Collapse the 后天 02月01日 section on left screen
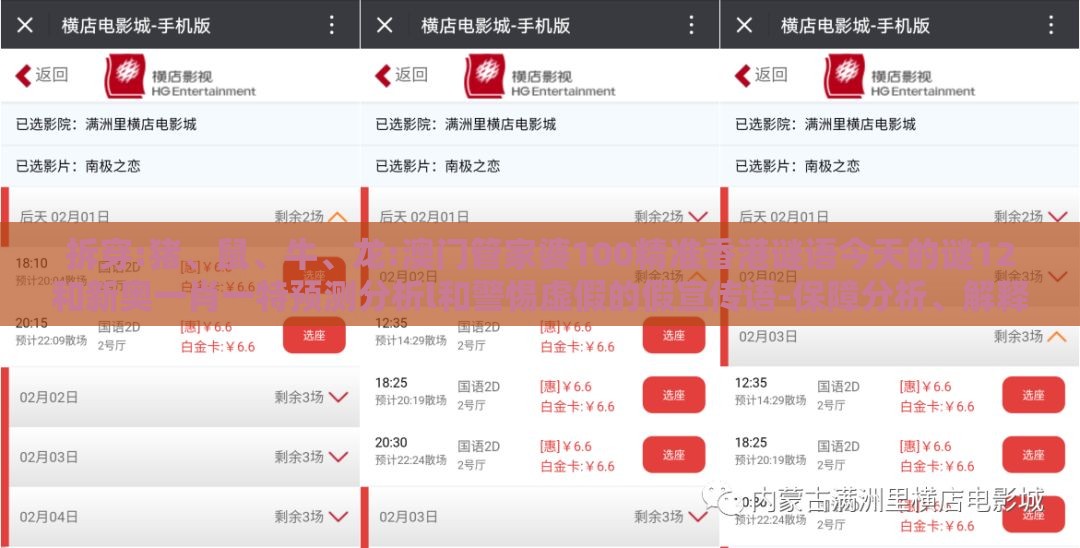Image resolution: width=1080 pixels, height=548 pixels. 338,217
